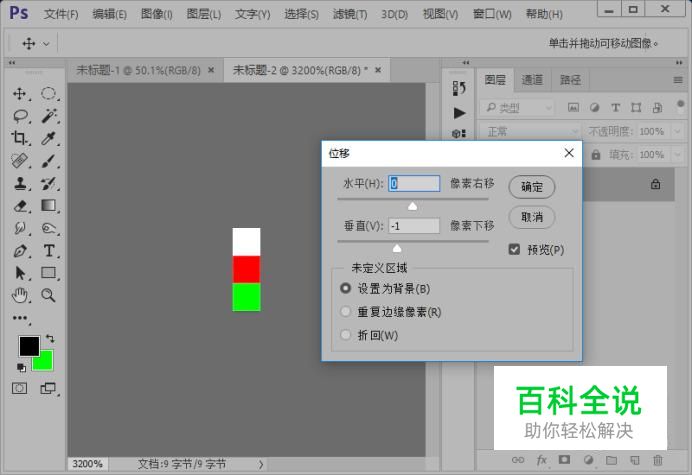The height and width of the screenshot is (475, 692).
Task: Open the layer filter type dropdown
Action: (516, 107)
